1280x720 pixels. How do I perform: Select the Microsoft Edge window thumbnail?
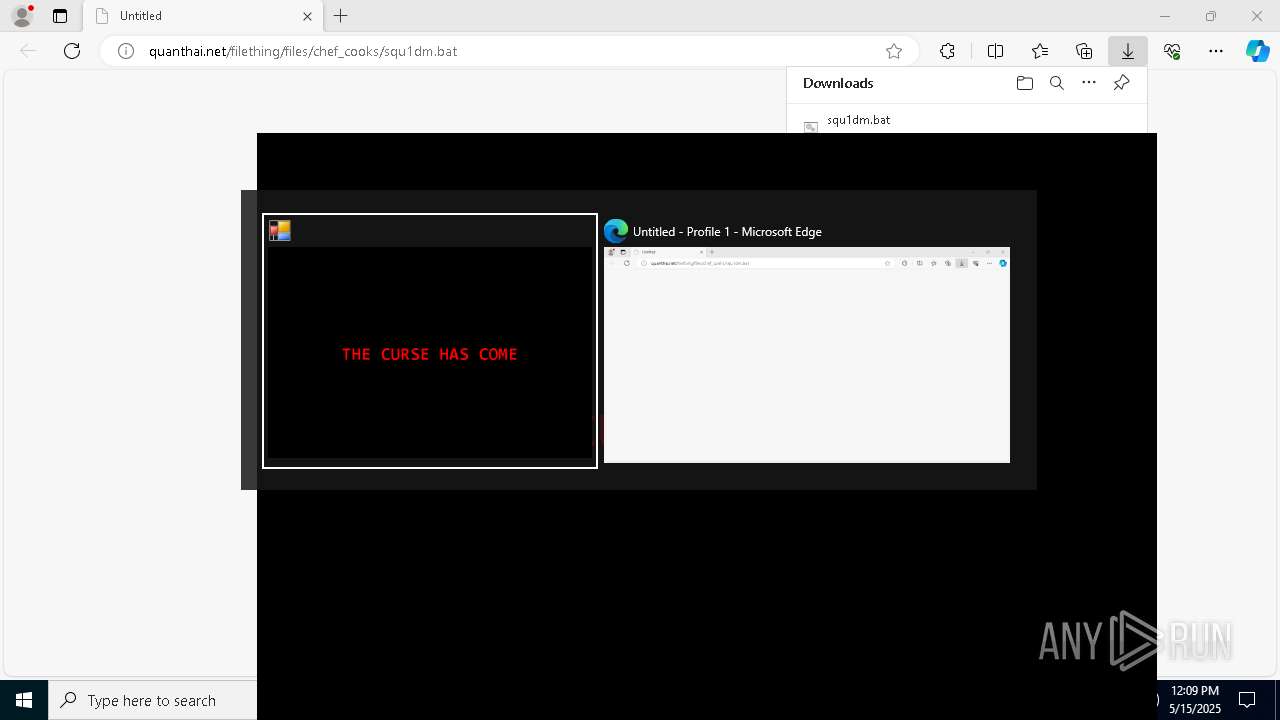pos(807,341)
